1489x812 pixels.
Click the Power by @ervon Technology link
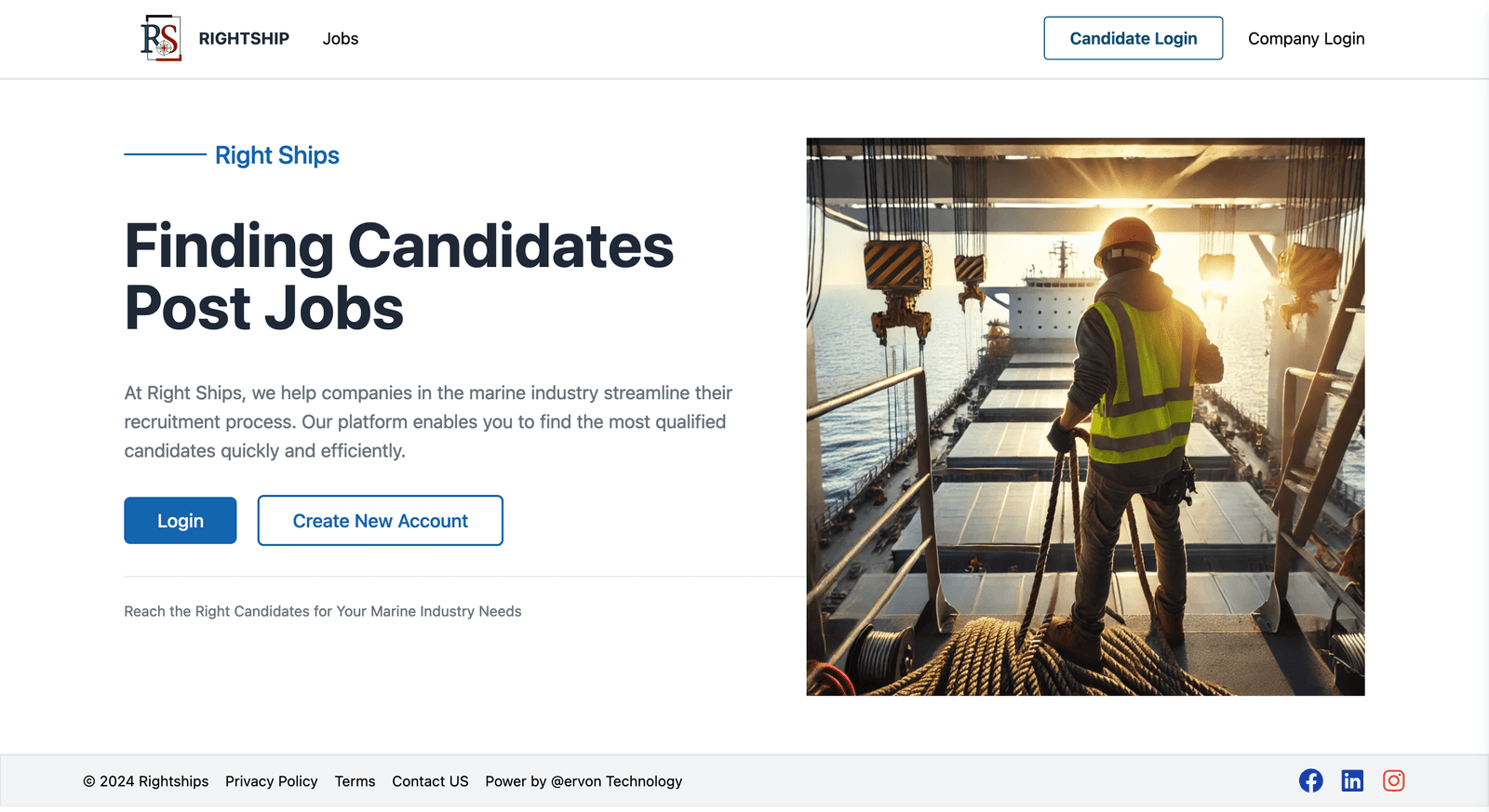coord(584,781)
